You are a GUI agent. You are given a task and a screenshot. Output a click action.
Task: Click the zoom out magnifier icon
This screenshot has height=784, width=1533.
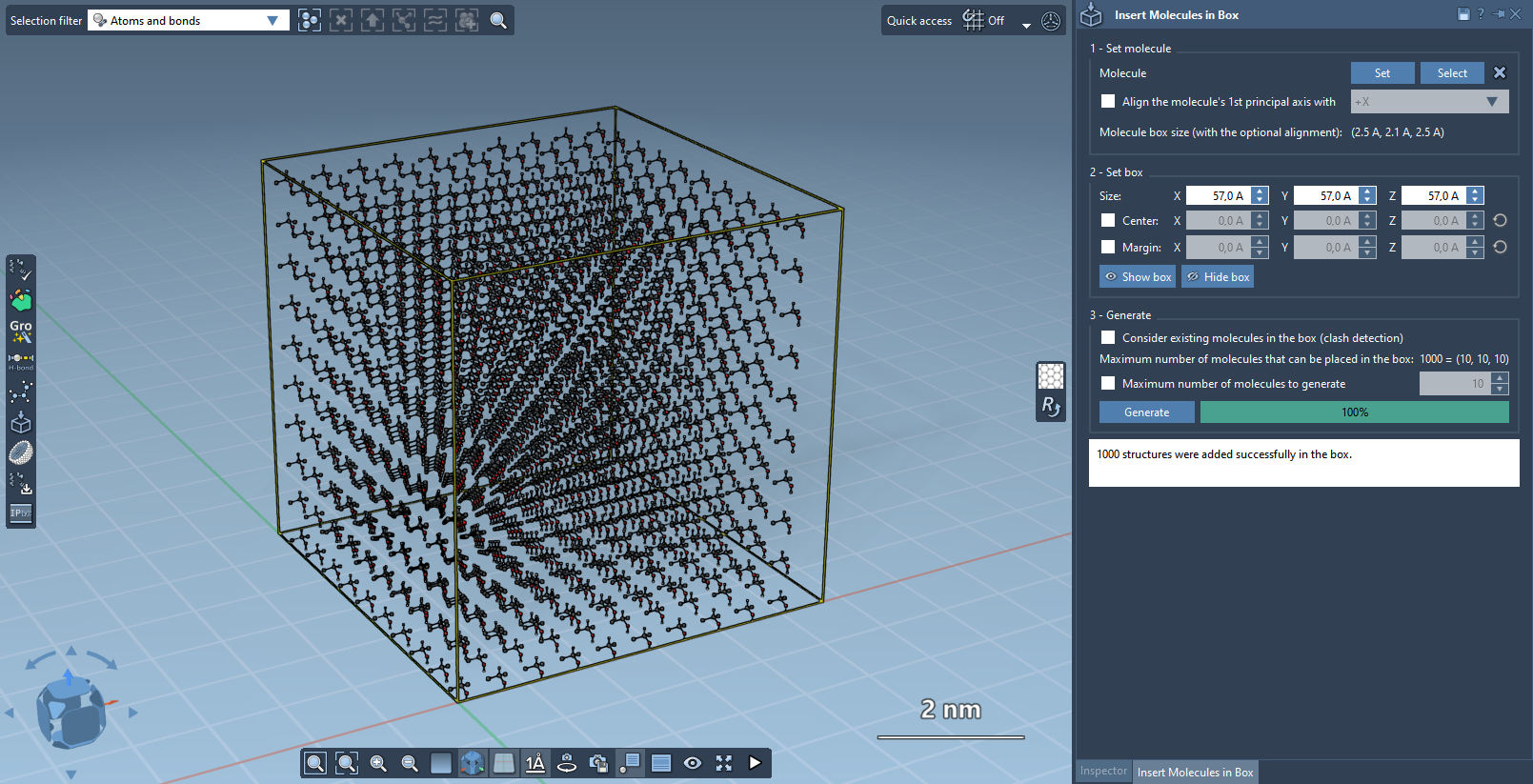410,763
